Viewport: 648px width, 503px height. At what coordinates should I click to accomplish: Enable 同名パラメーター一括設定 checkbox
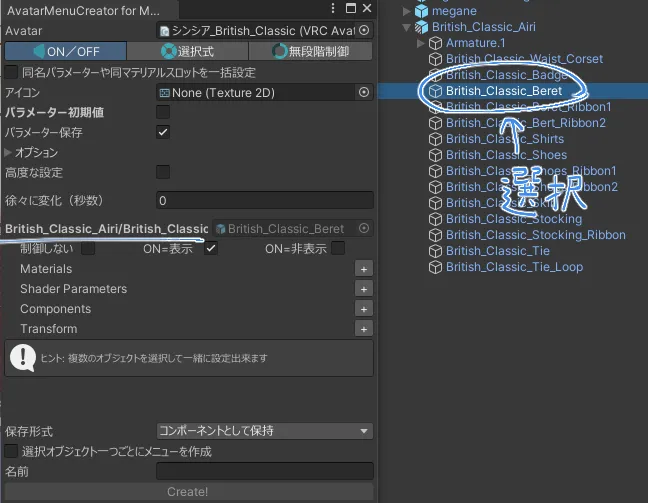point(12,72)
